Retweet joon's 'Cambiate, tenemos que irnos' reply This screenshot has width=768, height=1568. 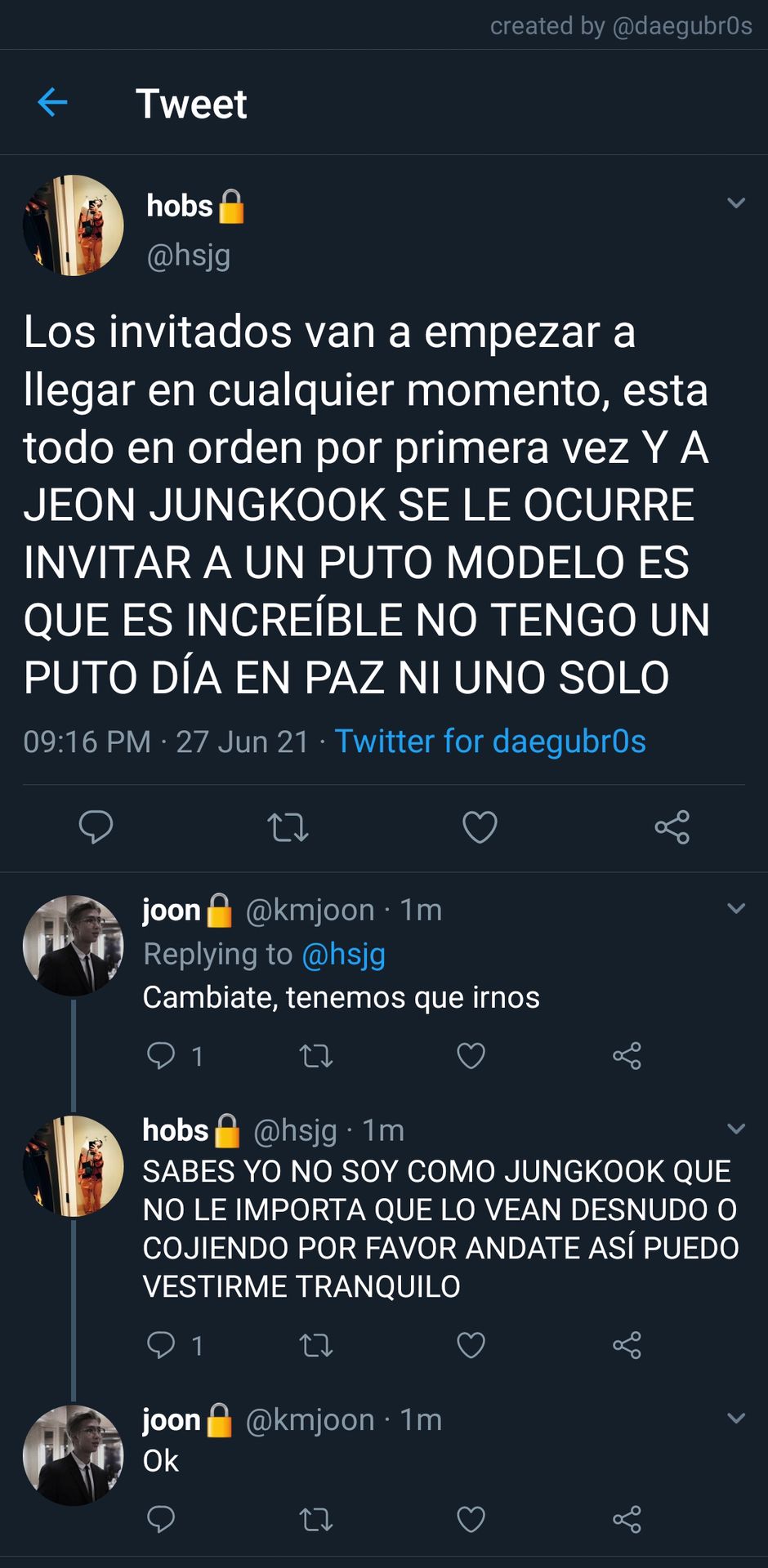pos(315,1056)
